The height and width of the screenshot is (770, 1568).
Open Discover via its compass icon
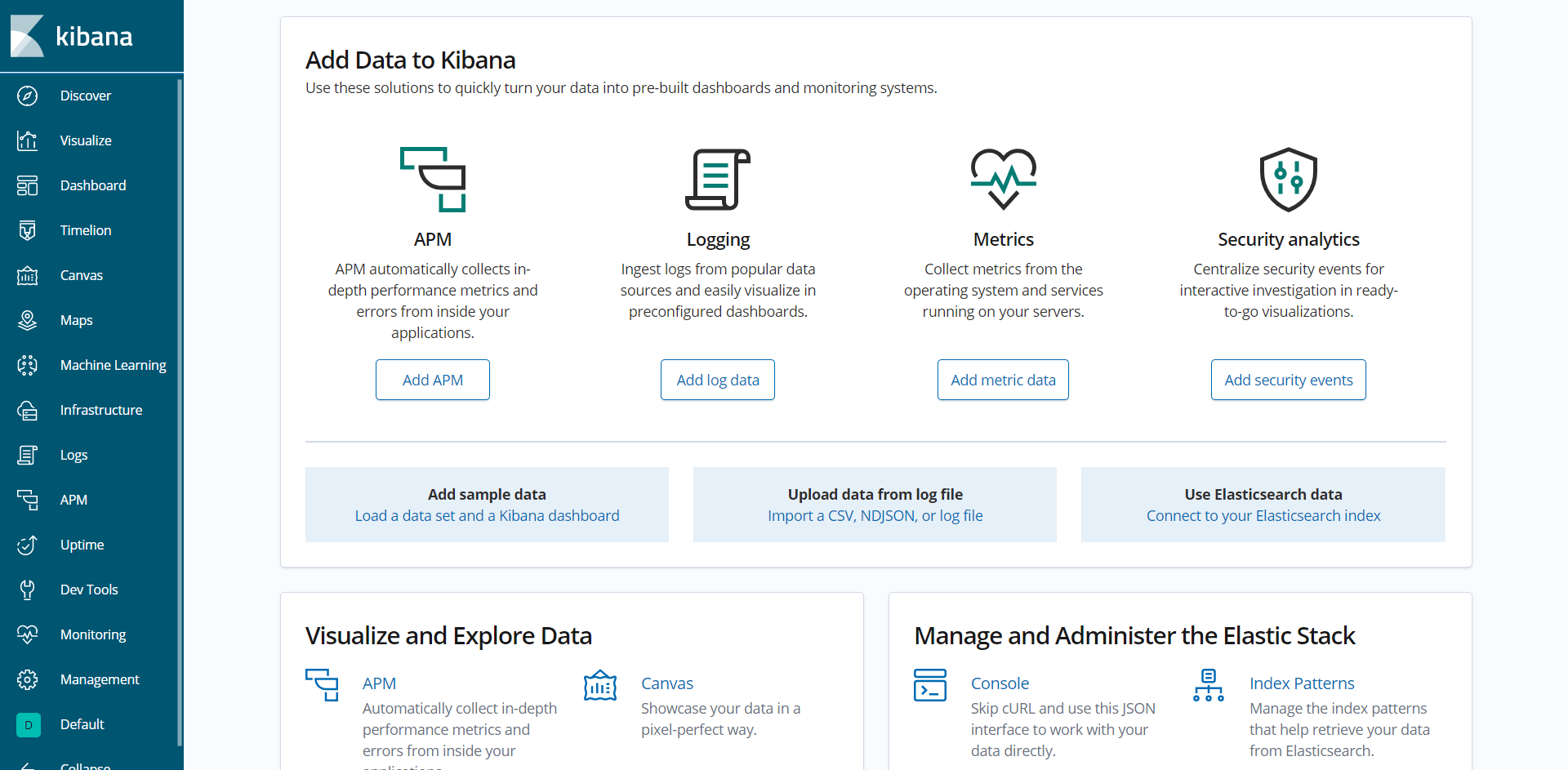coord(27,96)
